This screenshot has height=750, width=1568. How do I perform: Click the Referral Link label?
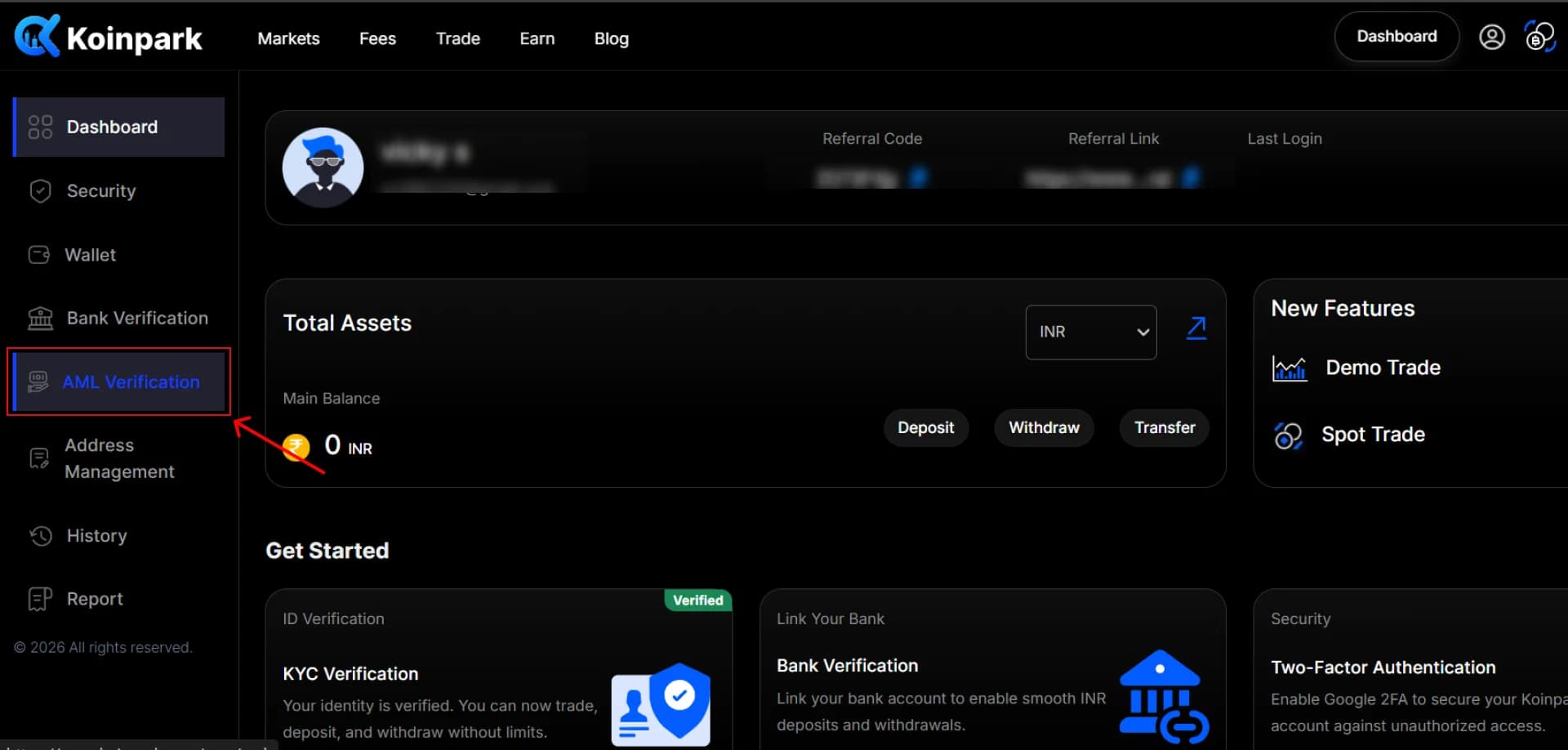click(x=1113, y=139)
